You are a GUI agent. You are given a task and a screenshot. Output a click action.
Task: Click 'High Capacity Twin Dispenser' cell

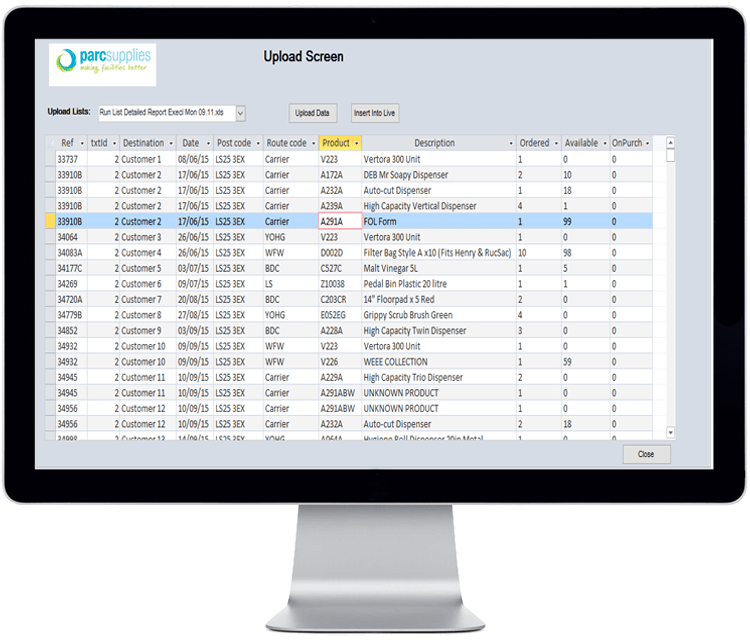click(x=439, y=331)
